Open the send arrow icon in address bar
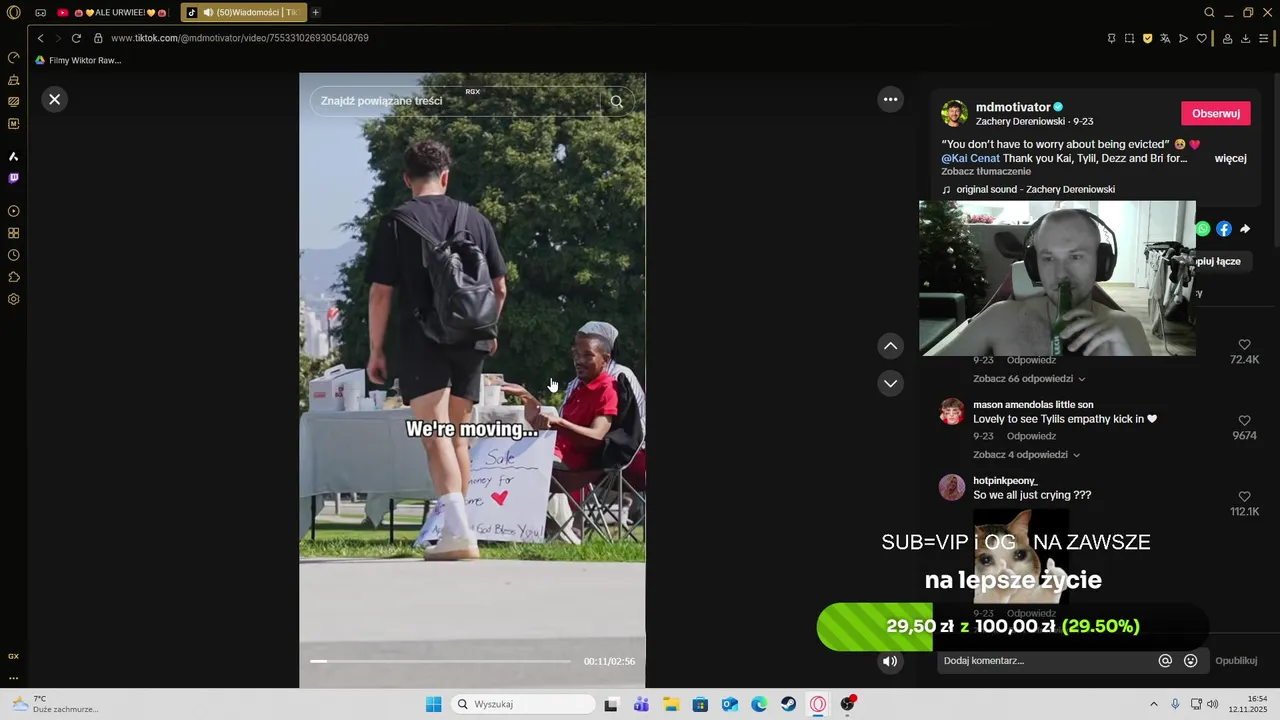Image resolution: width=1280 pixels, height=720 pixels. 1183,38
